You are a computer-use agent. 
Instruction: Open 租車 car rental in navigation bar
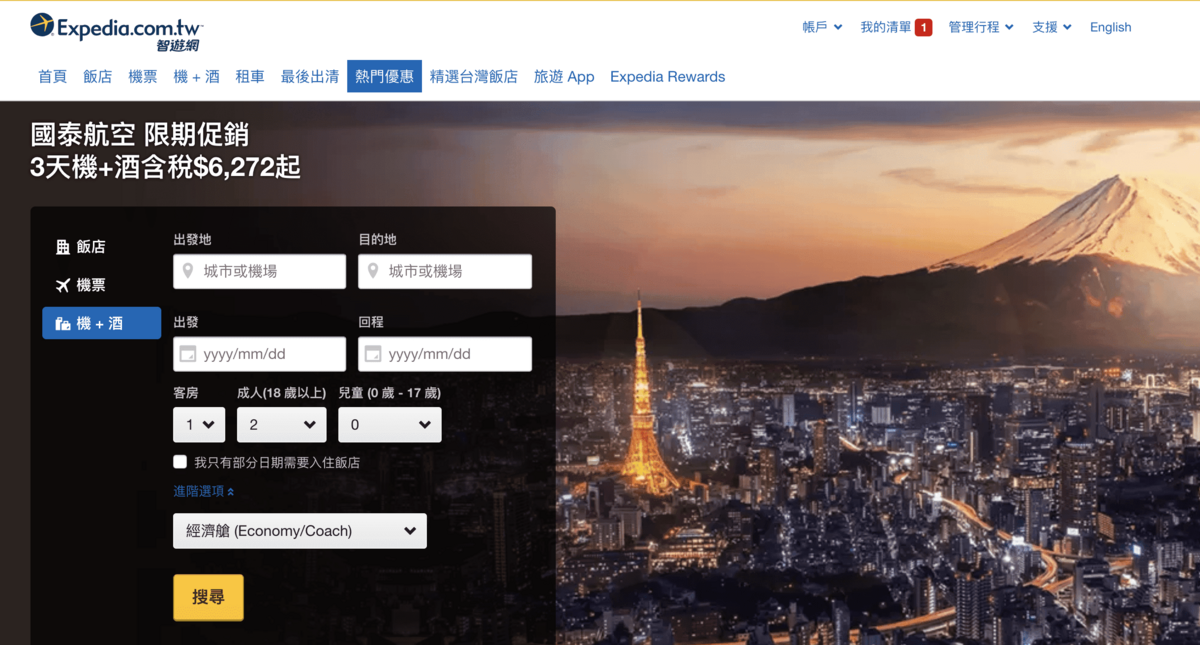point(250,76)
